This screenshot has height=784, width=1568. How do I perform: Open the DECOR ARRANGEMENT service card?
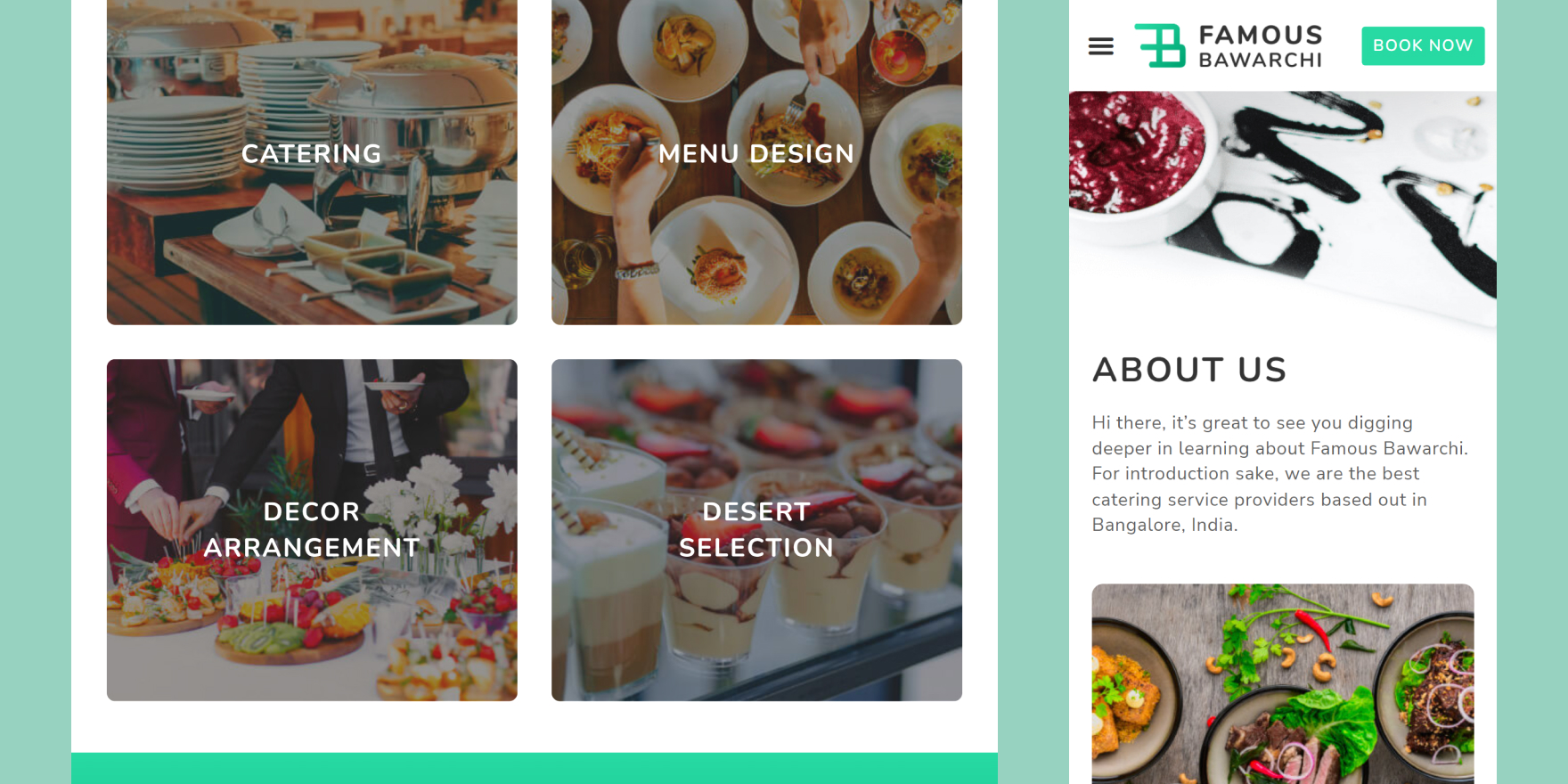point(312,530)
